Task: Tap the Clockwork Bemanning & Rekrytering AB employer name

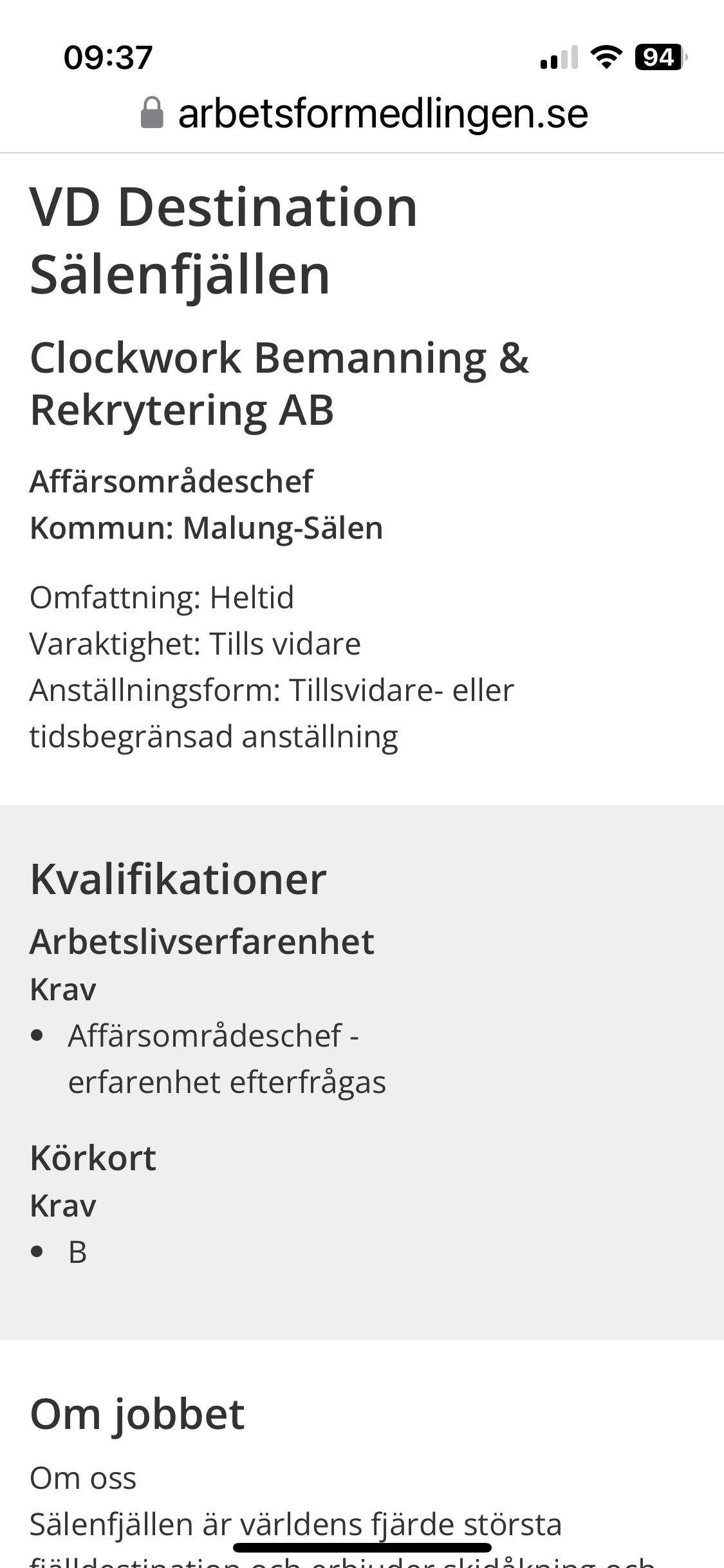Action: [279, 384]
